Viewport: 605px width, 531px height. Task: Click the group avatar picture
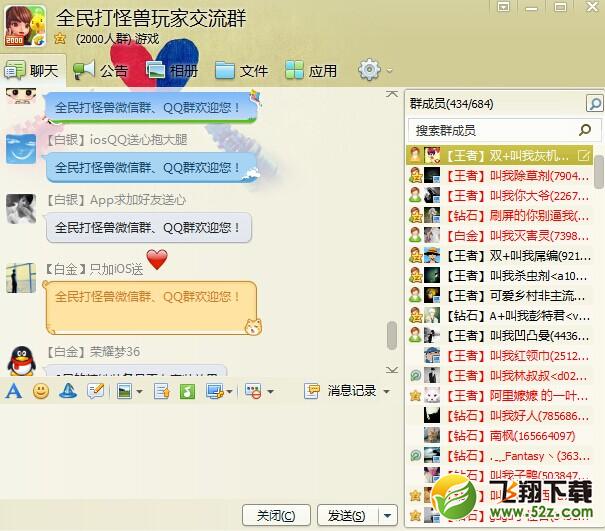coord(25,26)
